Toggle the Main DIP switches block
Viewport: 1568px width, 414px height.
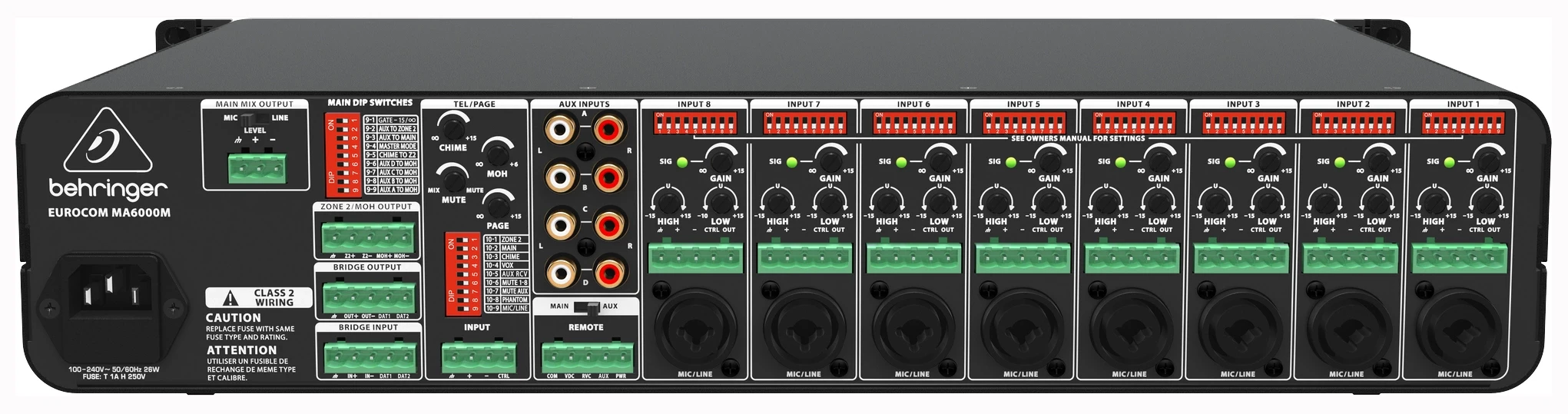click(343, 154)
